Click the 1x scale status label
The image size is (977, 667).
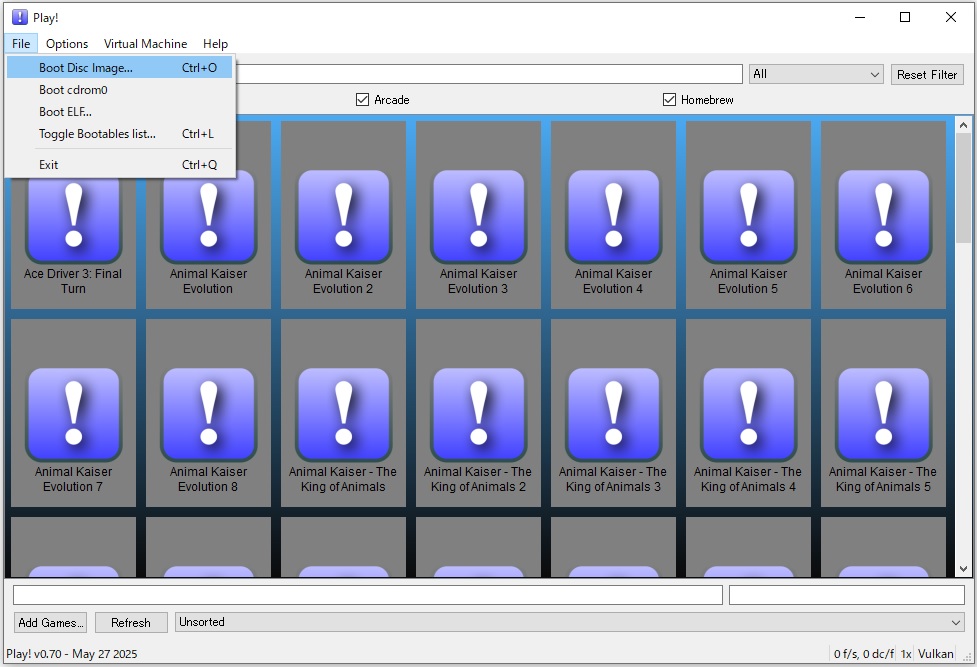pos(906,653)
